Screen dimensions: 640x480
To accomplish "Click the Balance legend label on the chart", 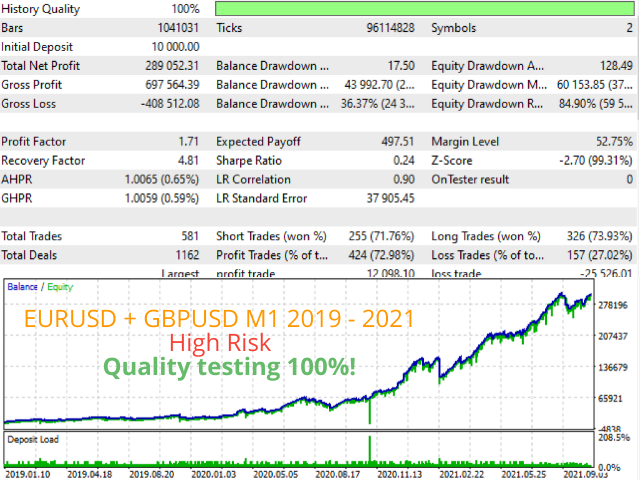I will 22,287.
